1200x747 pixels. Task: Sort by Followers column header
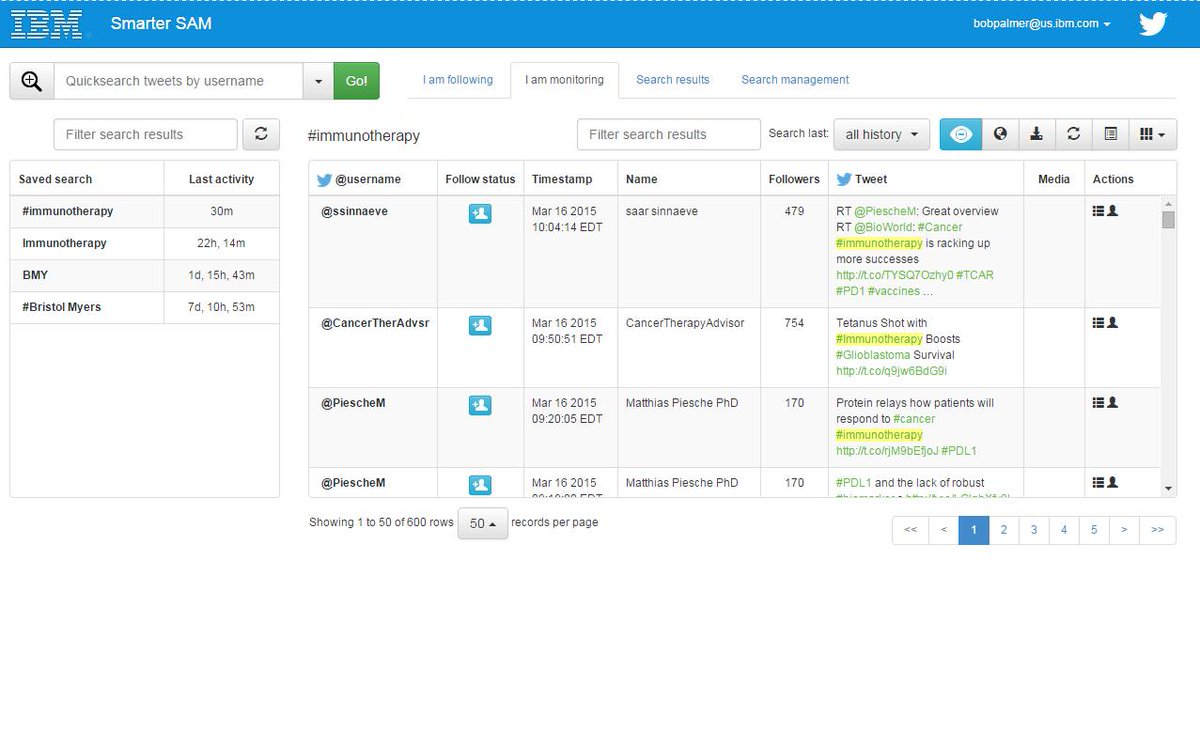794,179
